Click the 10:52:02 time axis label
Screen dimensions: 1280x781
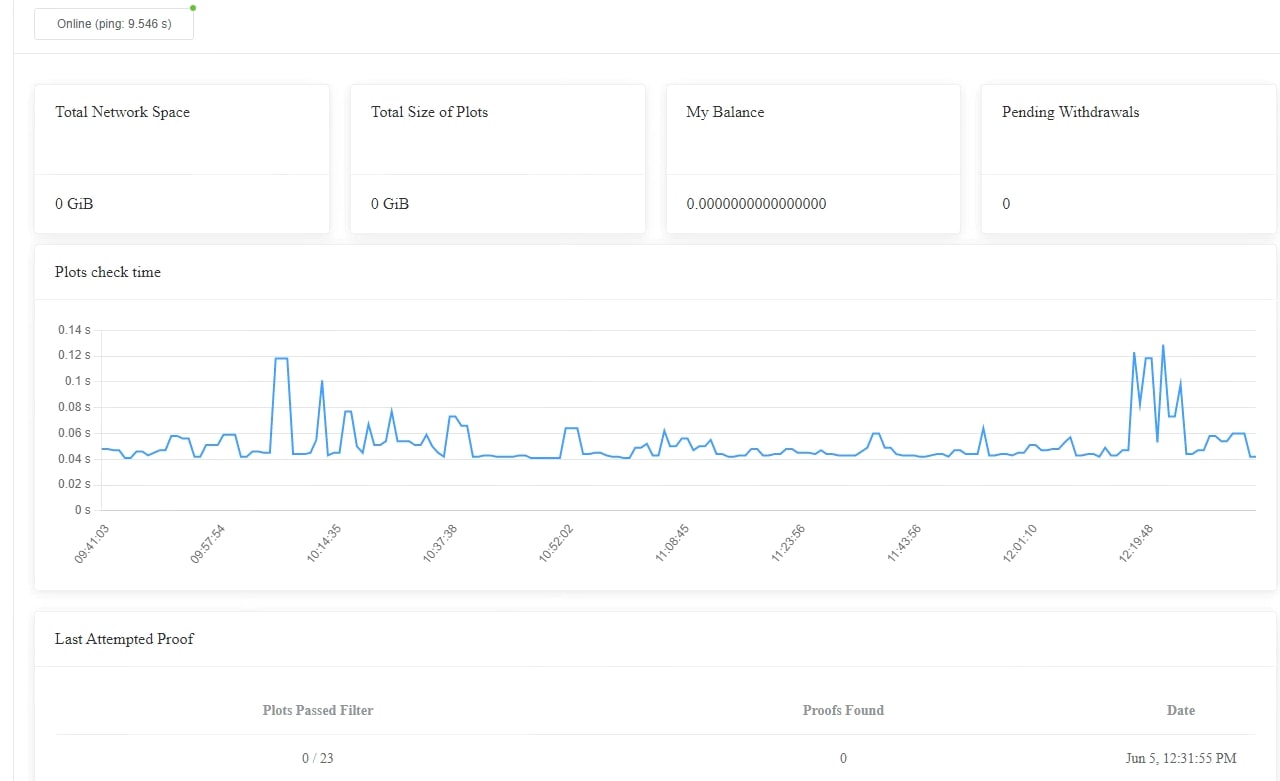(555, 544)
